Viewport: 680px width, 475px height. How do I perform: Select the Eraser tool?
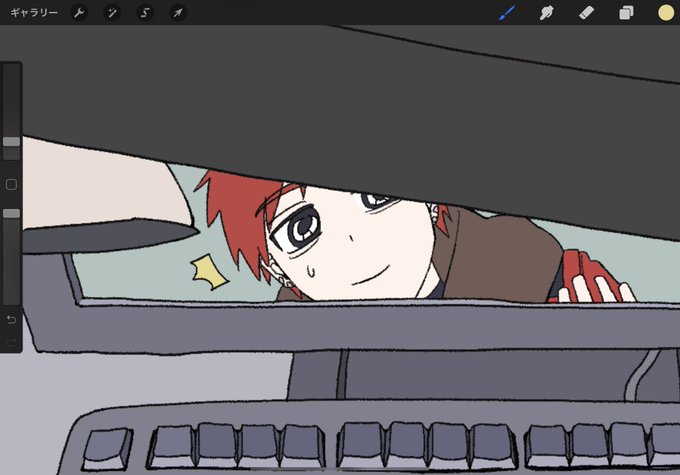[586, 13]
